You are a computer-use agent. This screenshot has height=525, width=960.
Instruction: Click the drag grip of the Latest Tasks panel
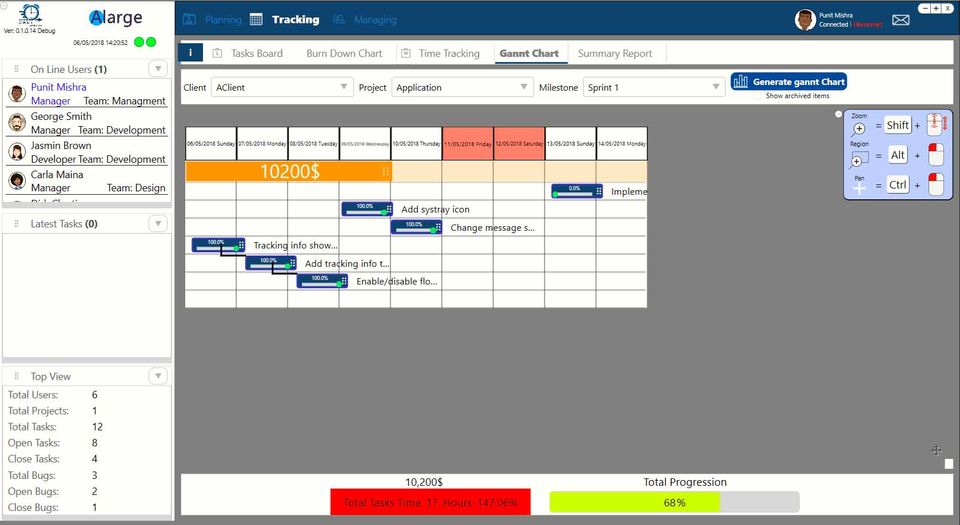17,223
